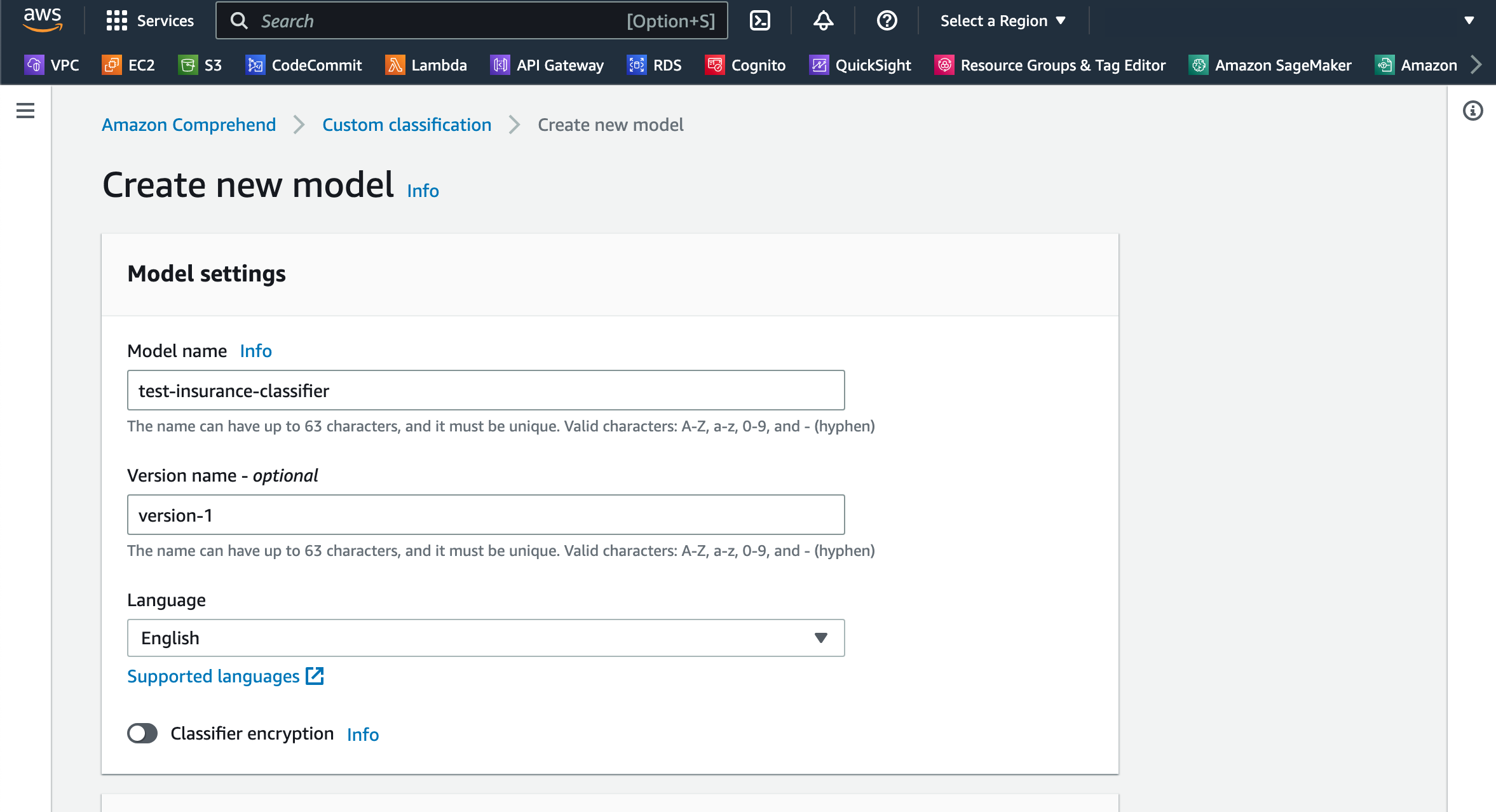
Task: Click the AWS logo home icon
Action: pos(43,20)
